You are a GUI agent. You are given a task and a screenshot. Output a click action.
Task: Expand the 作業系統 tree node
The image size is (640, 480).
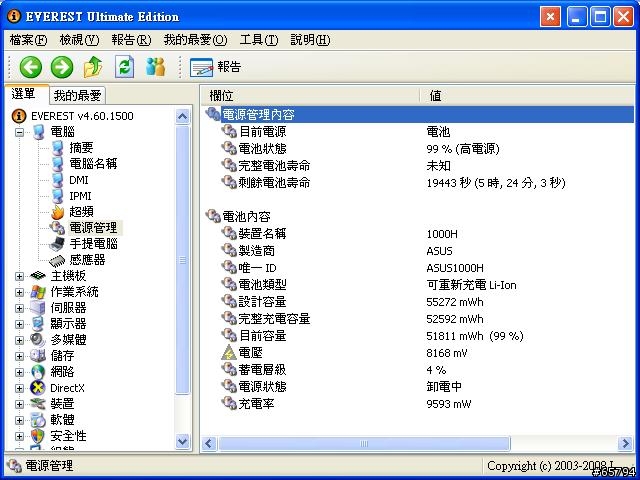(x=19, y=292)
